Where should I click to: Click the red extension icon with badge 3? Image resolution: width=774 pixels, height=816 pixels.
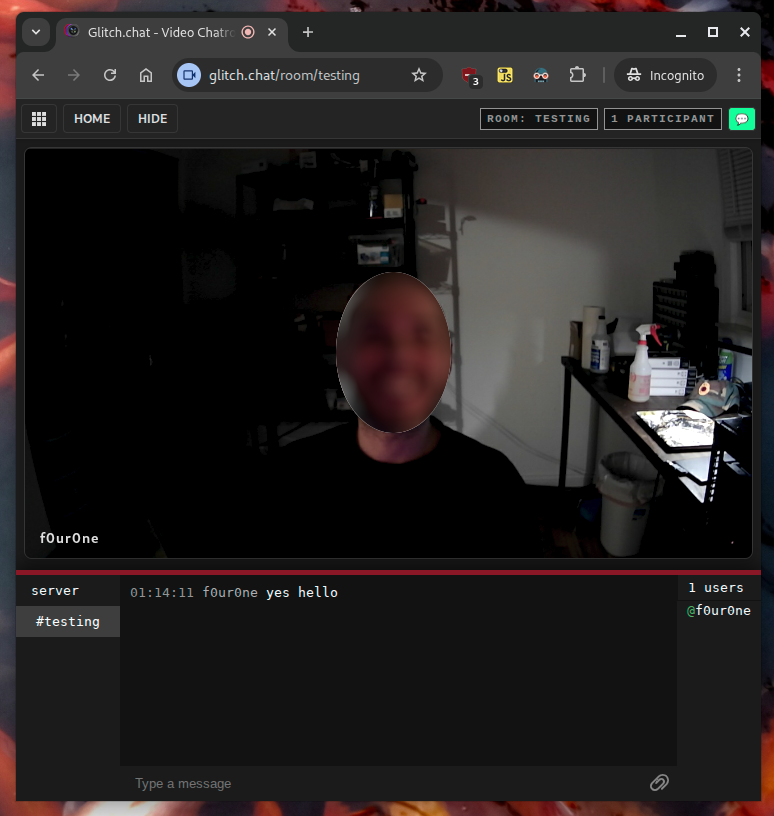468,75
